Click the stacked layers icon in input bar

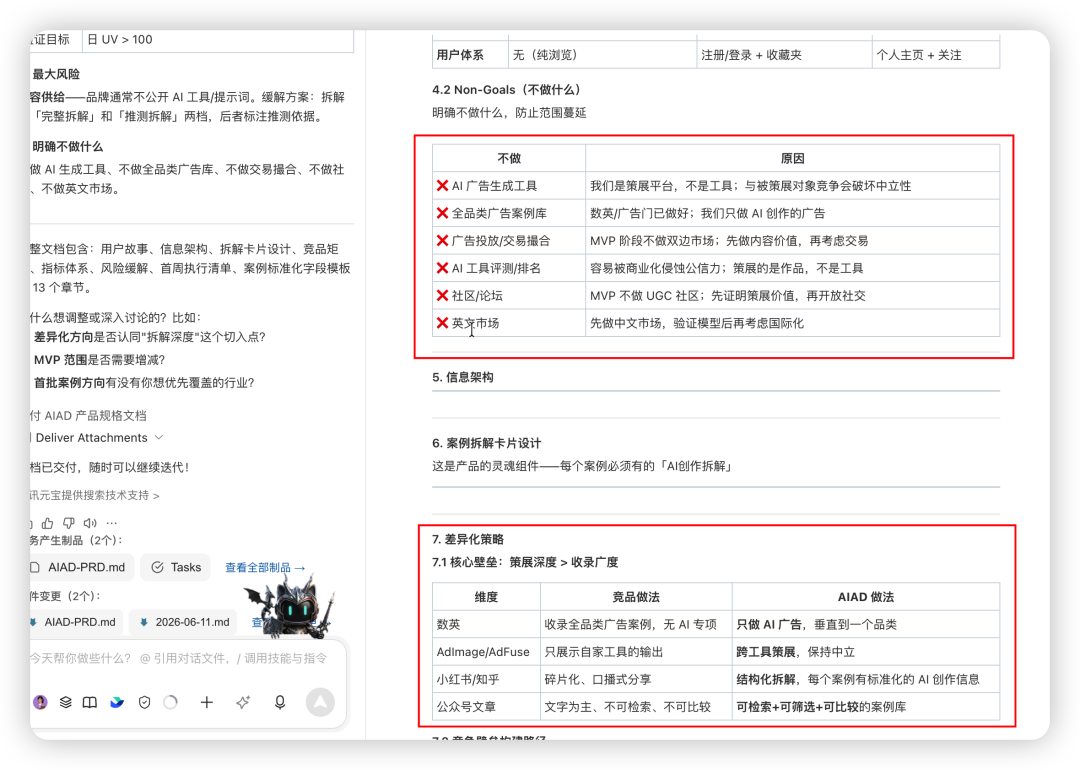(65, 702)
